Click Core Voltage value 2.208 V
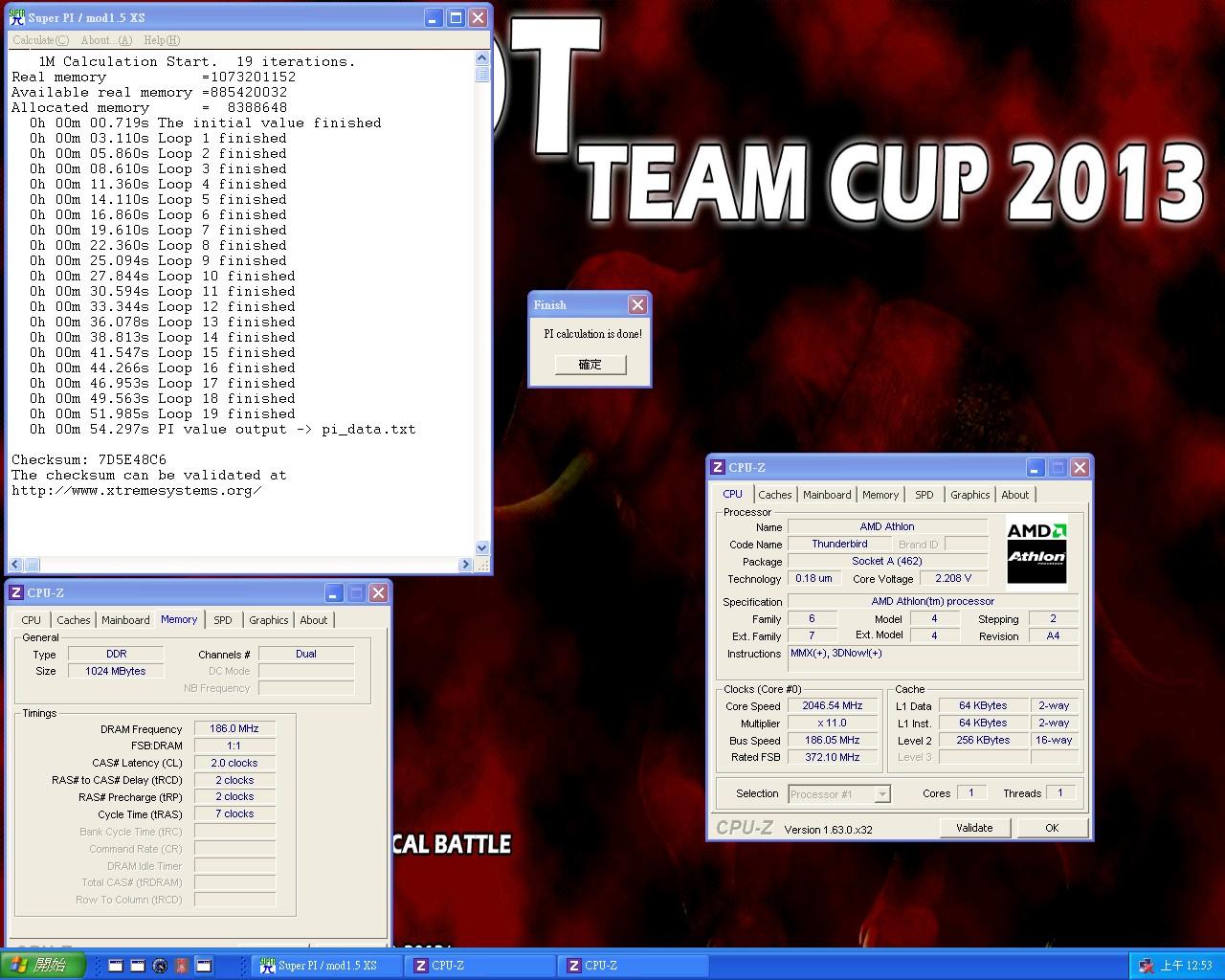Screen dimensions: 1225x980 coord(953,578)
